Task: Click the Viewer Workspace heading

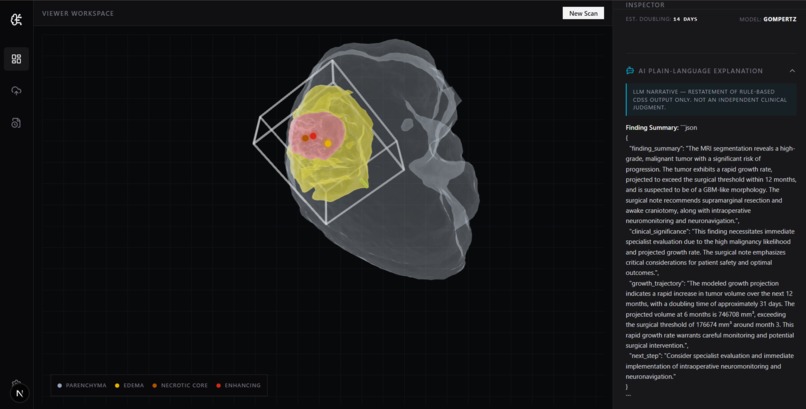Action: pyautogui.click(x=78, y=13)
